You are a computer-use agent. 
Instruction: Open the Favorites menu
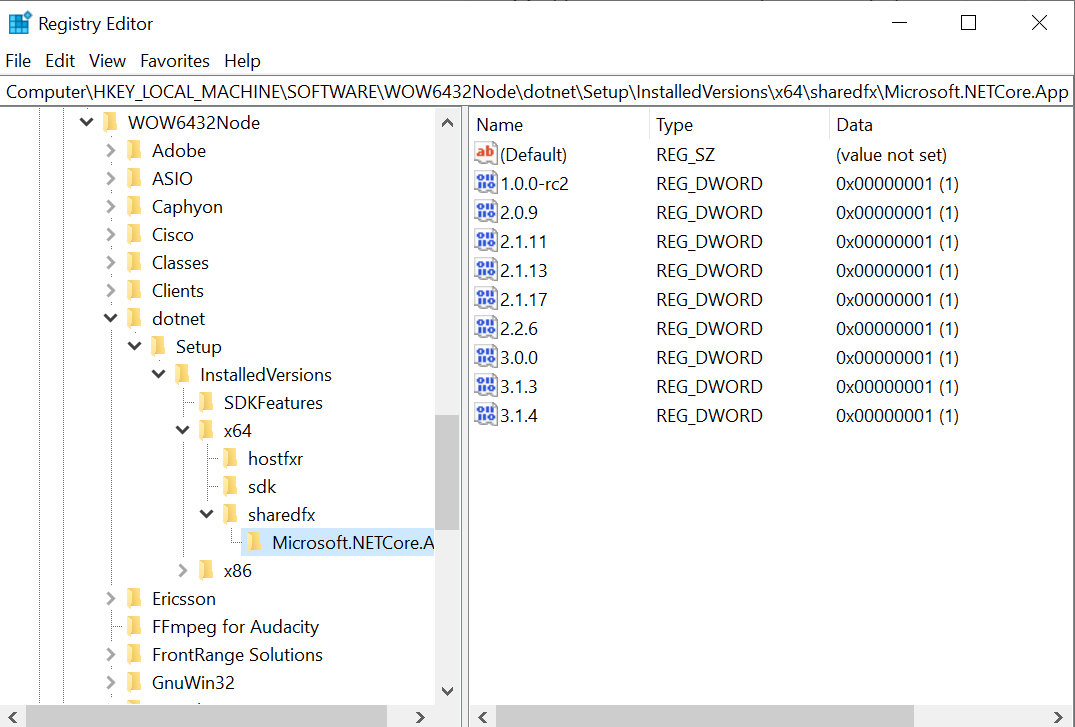point(175,61)
